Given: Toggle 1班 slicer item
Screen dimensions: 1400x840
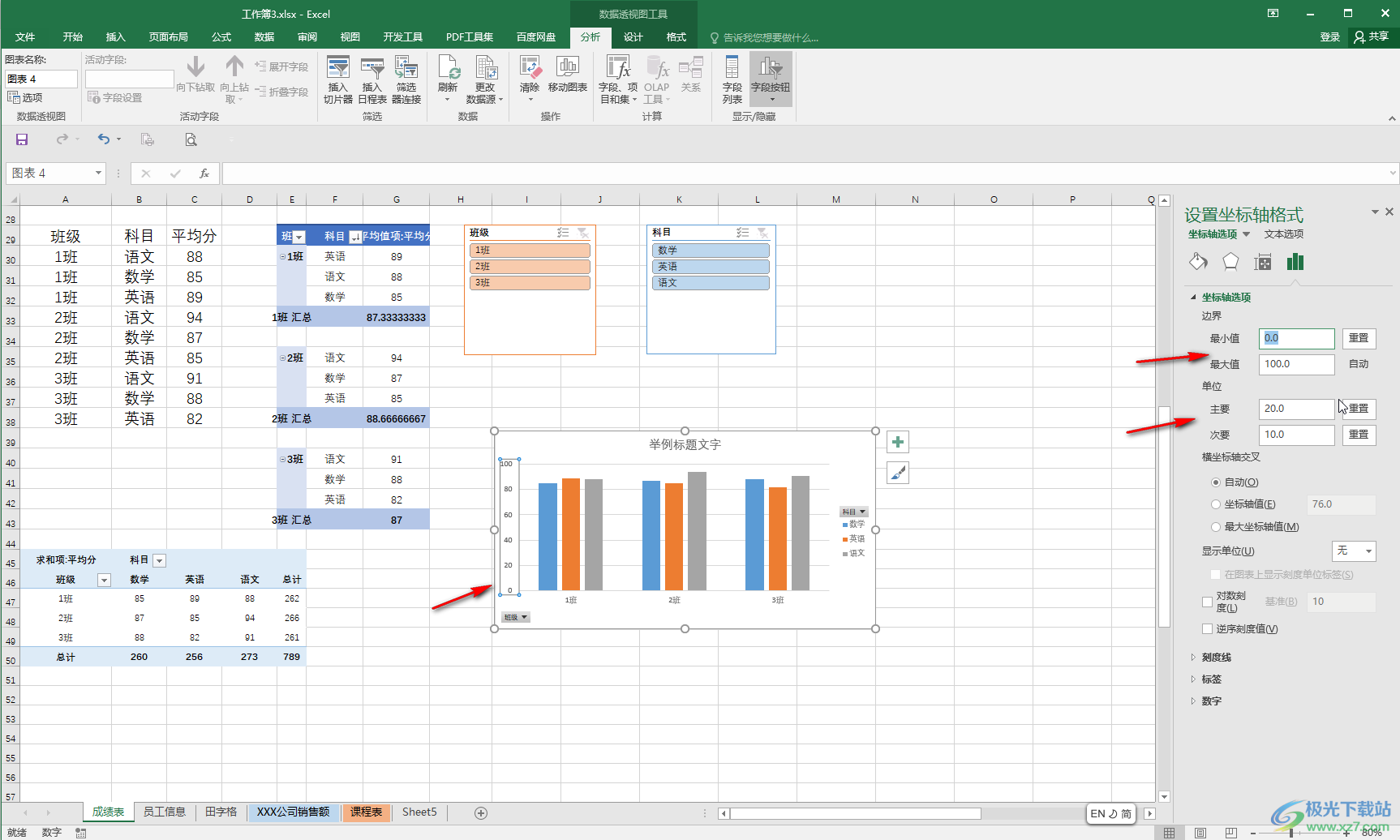Looking at the screenshot, I should (x=530, y=251).
